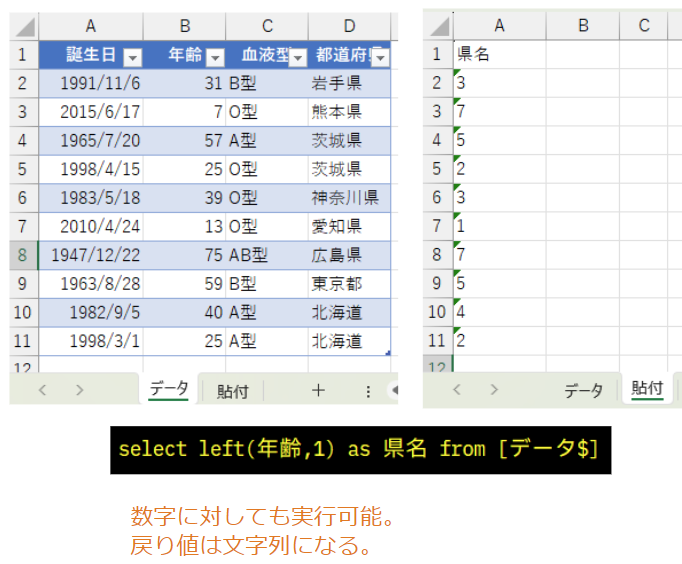Click prefecture cell 東京都
This screenshot has width=682, height=564.
pos(349,284)
